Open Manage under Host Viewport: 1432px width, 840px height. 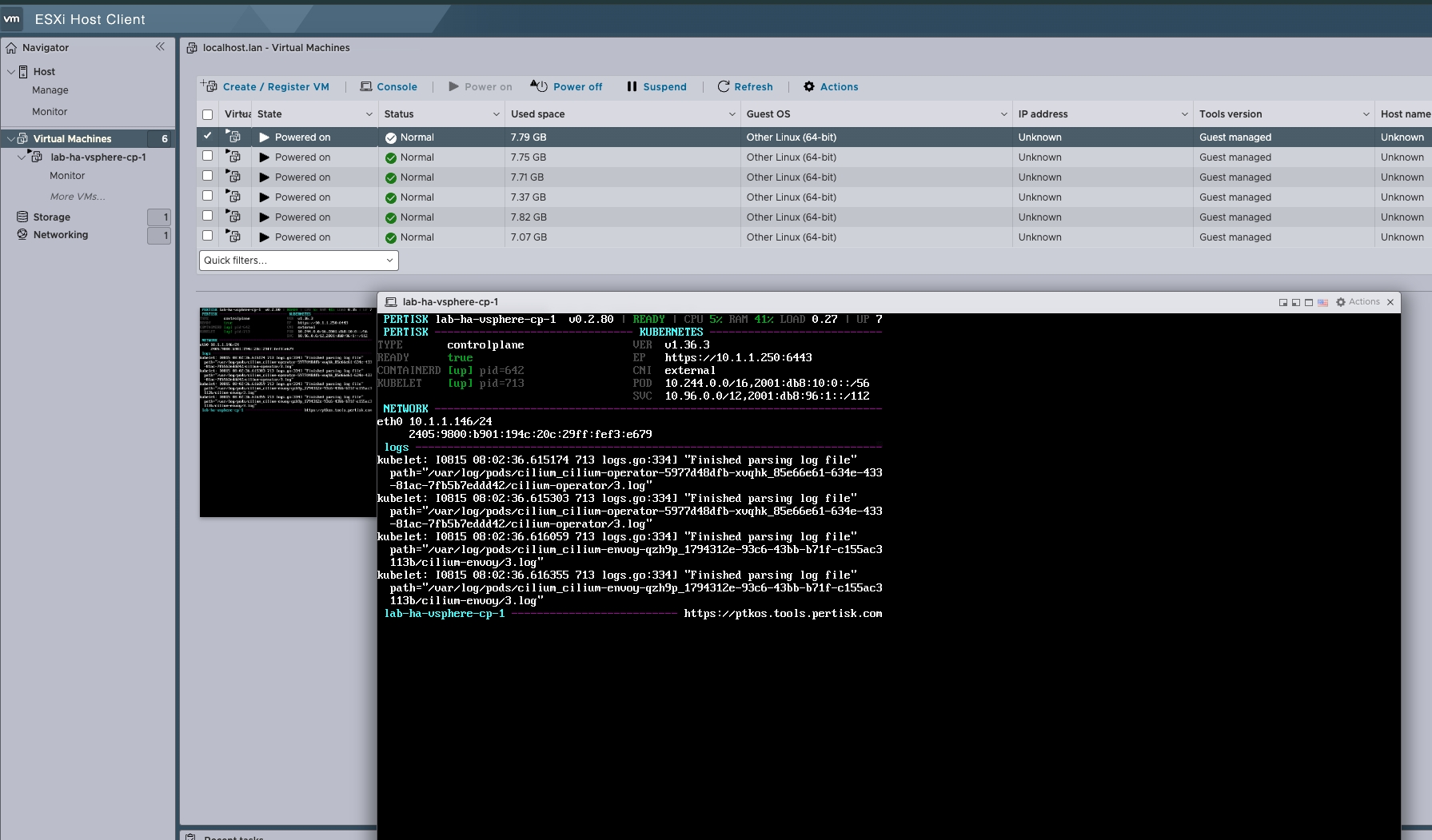pos(50,90)
